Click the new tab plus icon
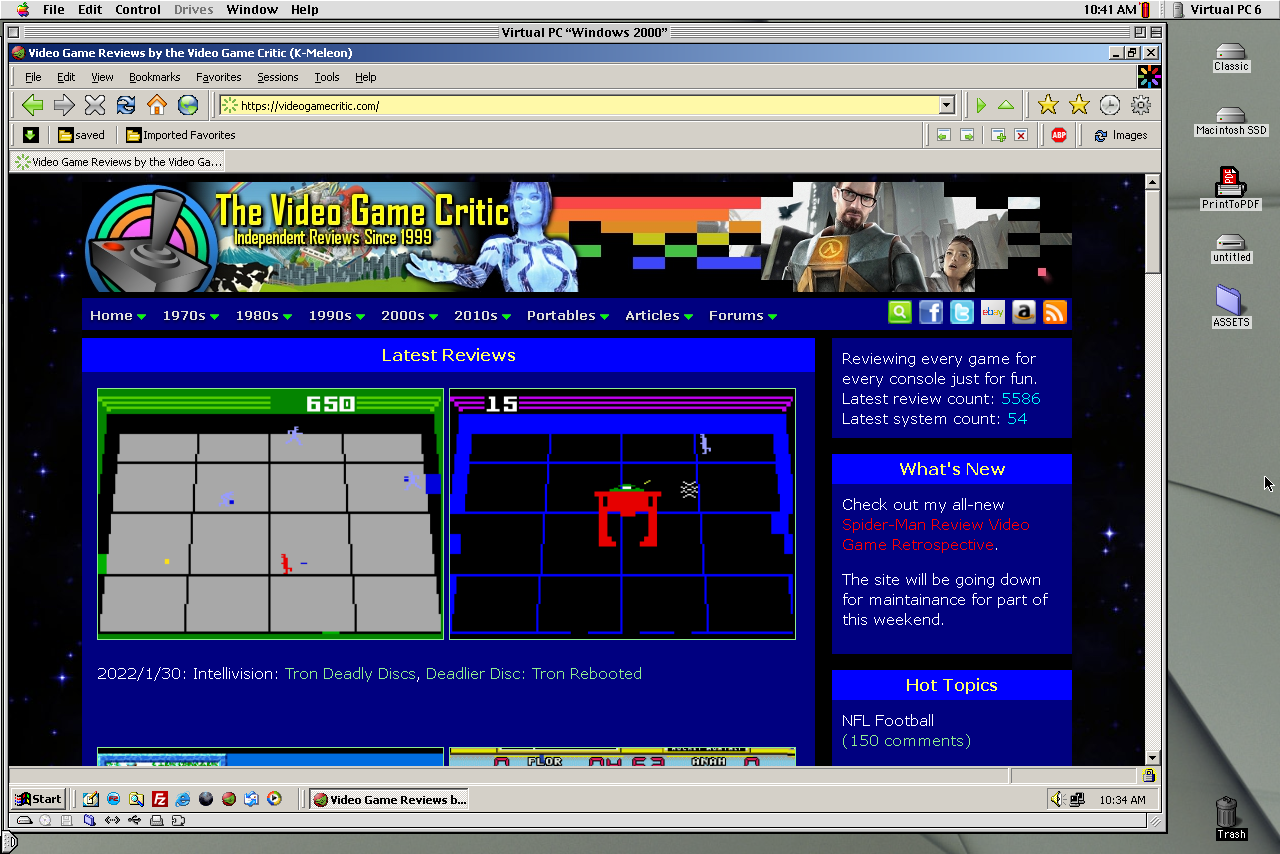The width and height of the screenshot is (1280, 854). click(x=997, y=135)
